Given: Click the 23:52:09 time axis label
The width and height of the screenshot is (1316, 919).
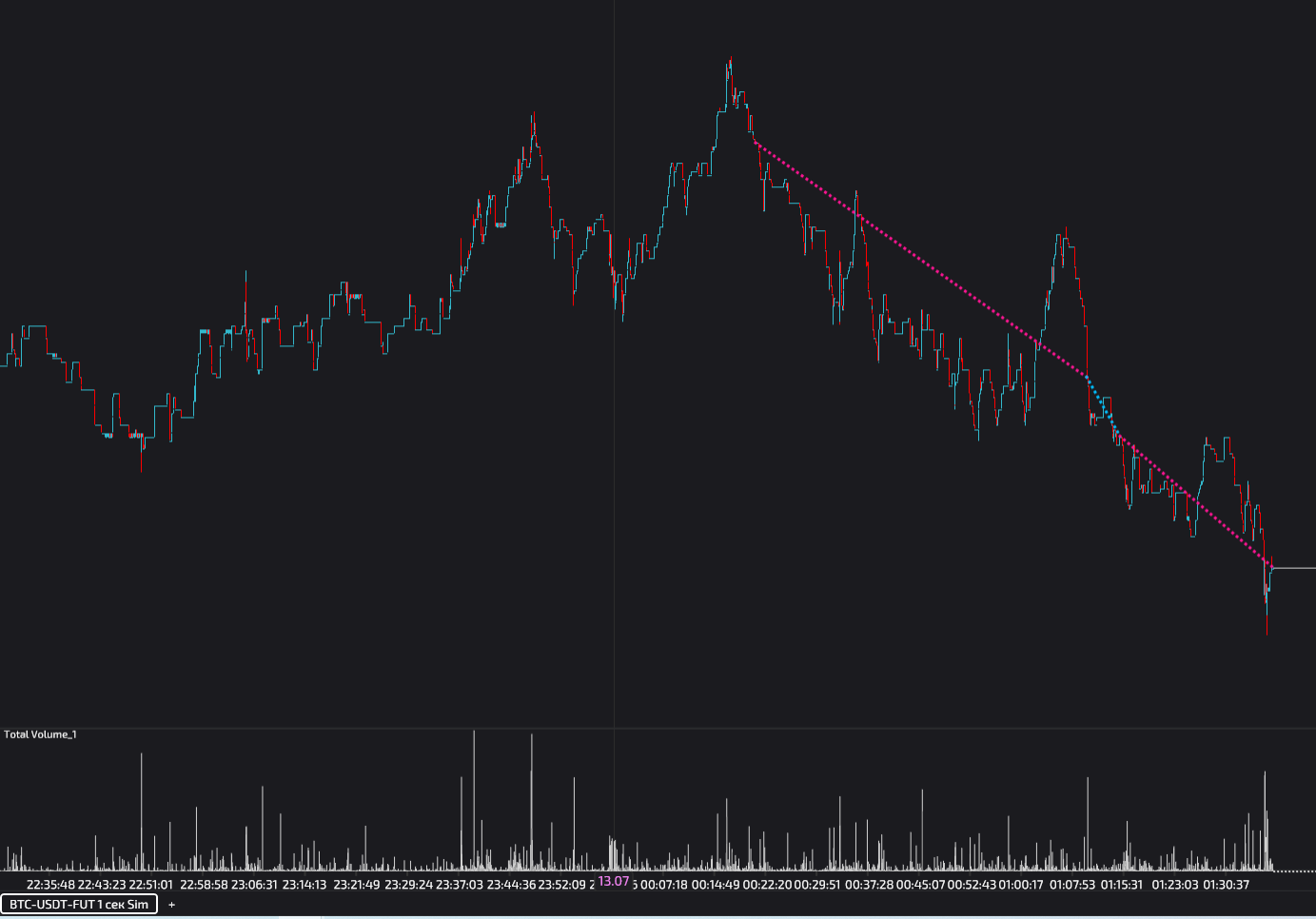Looking at the screenshot, I should 562,885.
